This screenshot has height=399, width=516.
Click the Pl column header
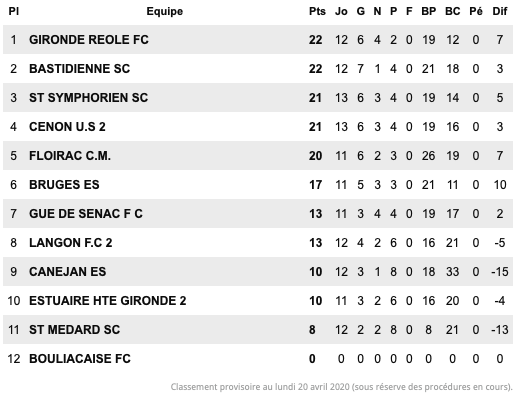click(14, 11)
